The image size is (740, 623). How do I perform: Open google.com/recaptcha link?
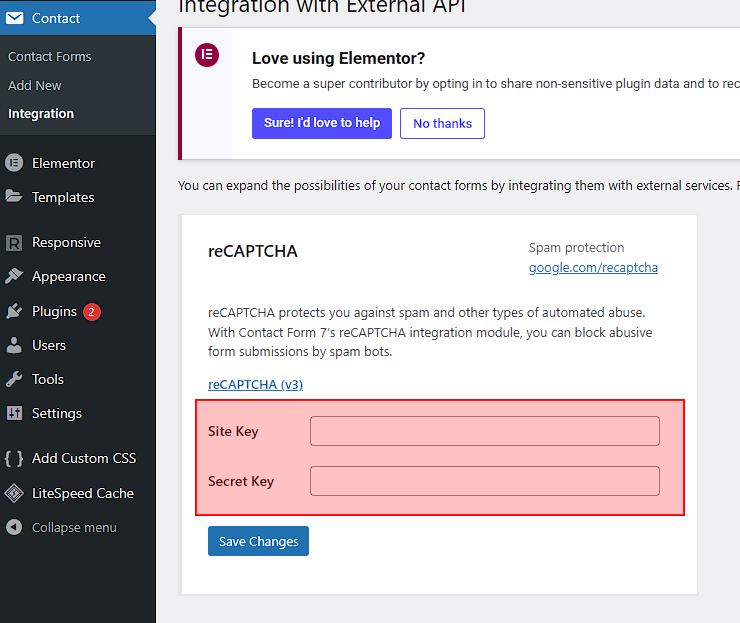tap(593, 268)
